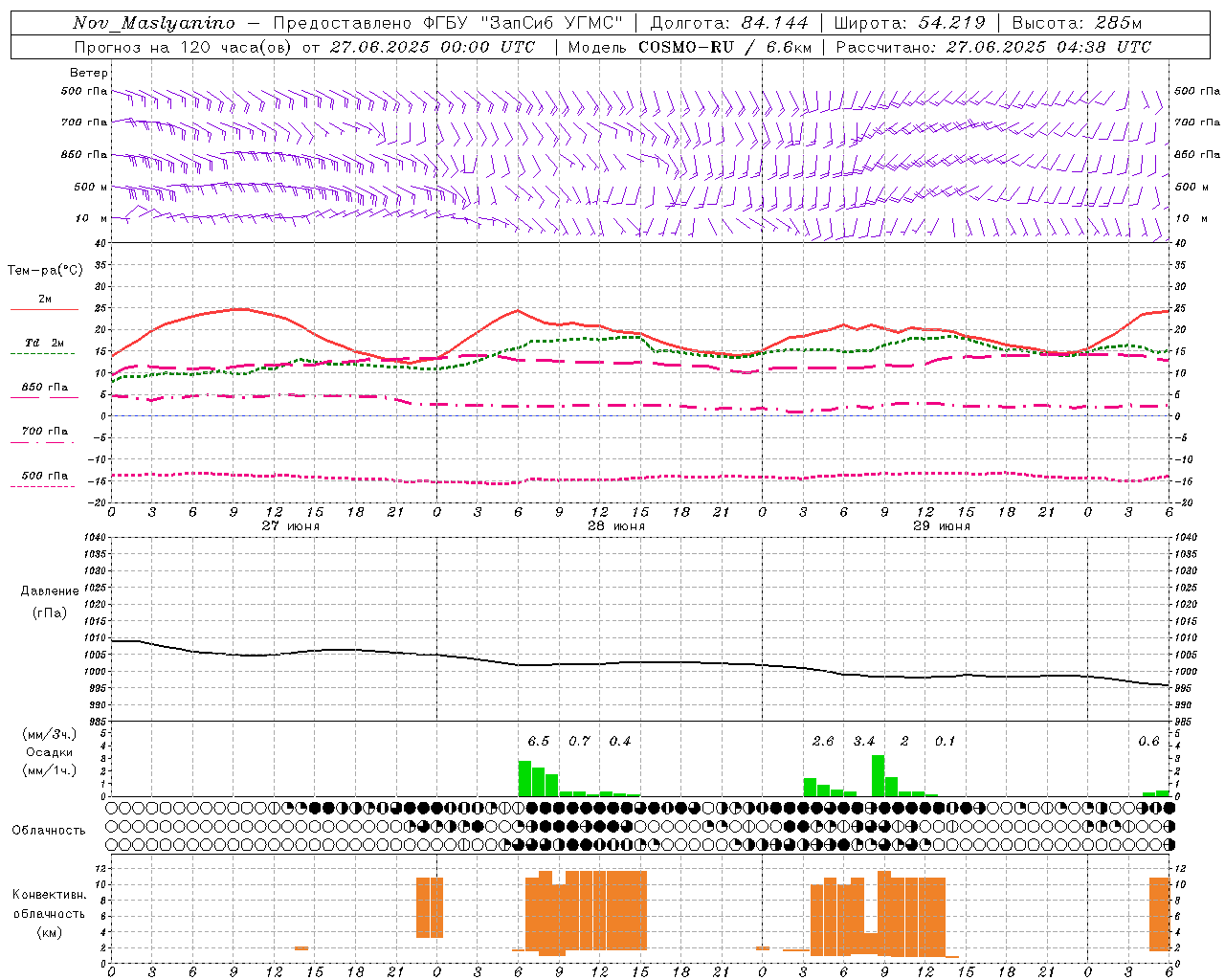The height and width of the screenshot is (980, 1225).
Task: Click the 0.4 precipitation total value
Action: pyautogui.click(x=620, y=742)
